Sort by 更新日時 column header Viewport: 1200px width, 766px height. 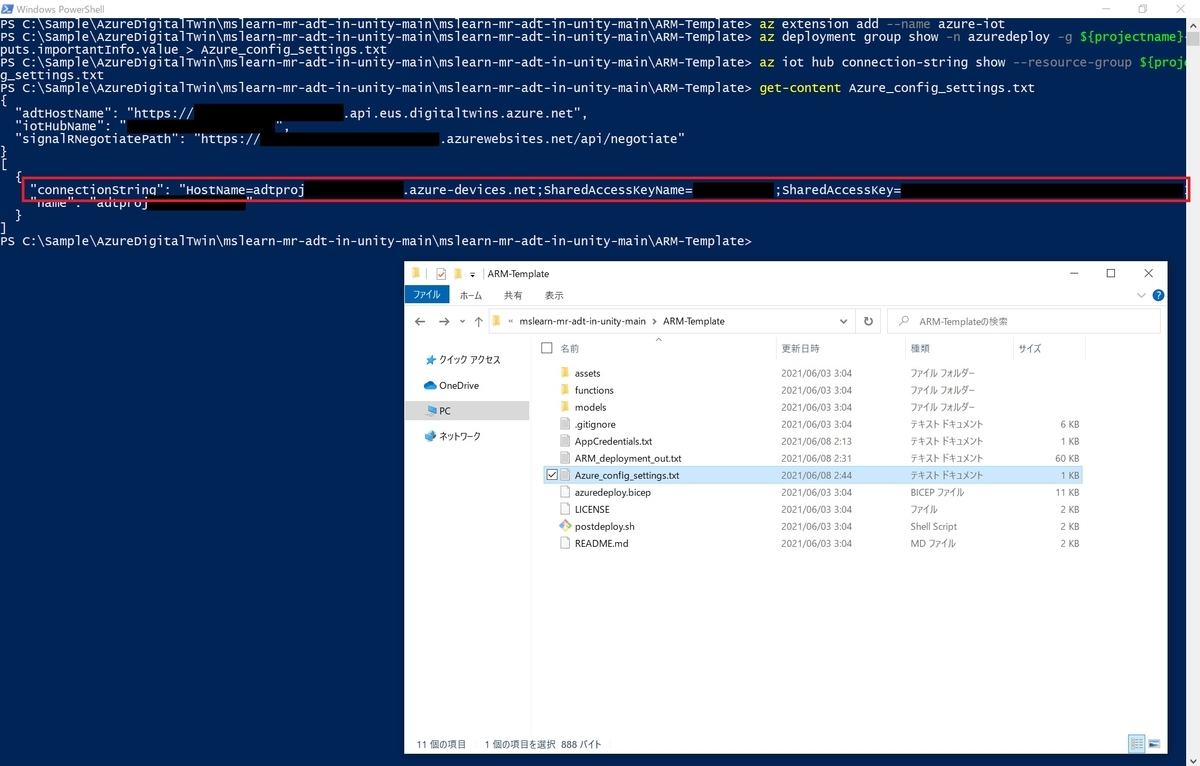tap(800, 348)
